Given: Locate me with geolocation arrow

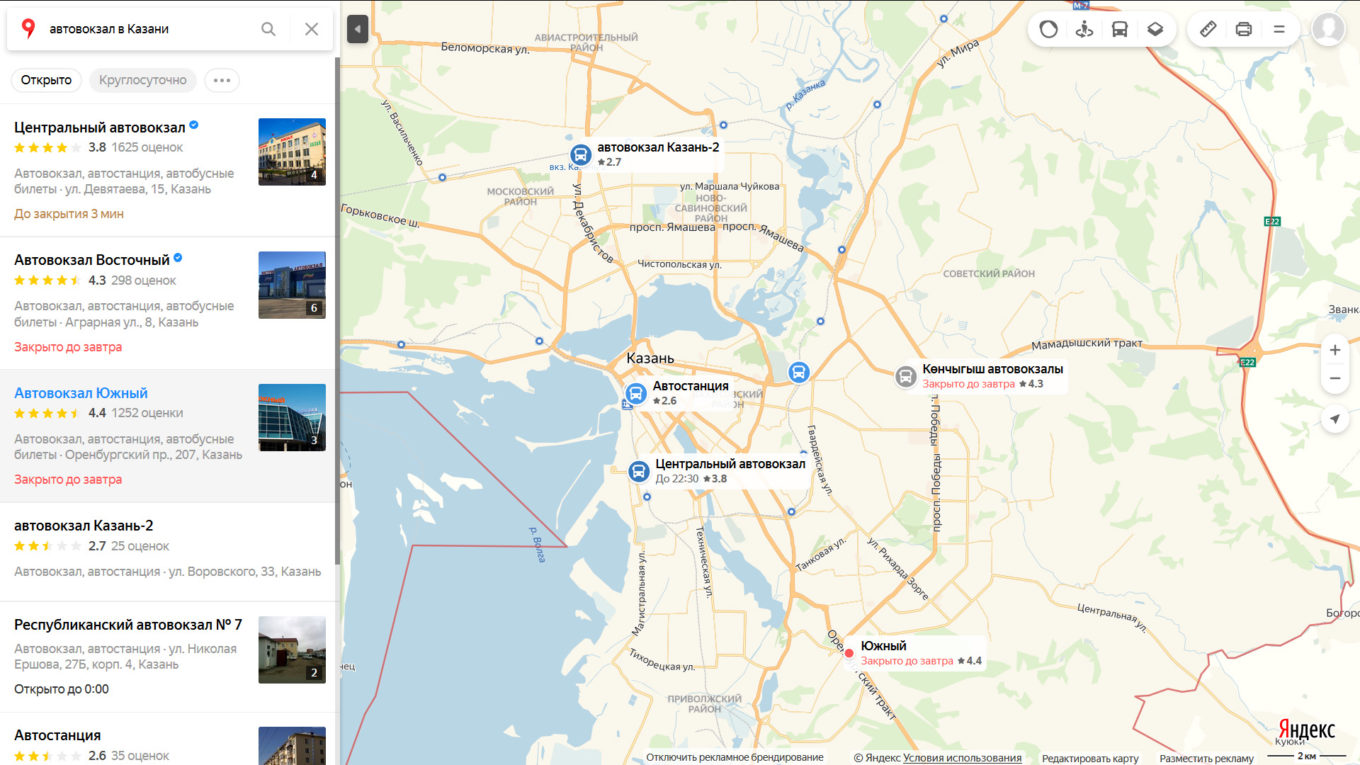Looking at the screenshot, I should [1335, 419].
